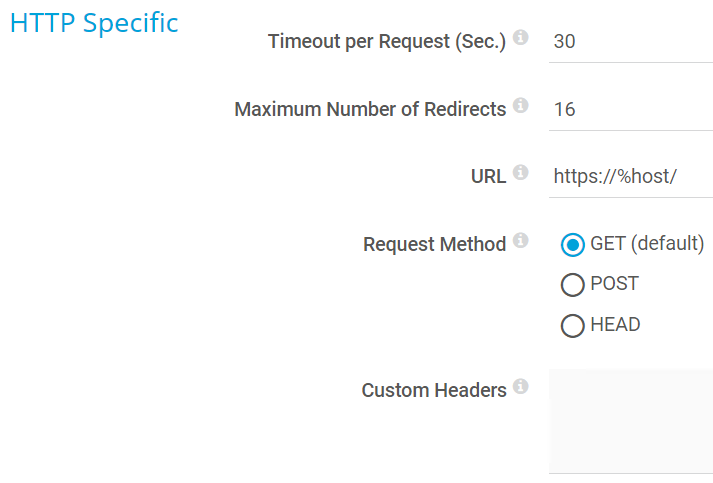
Task: Click the Custom Headers info icon
Action: pyautogui.click(x=520, y=386)
